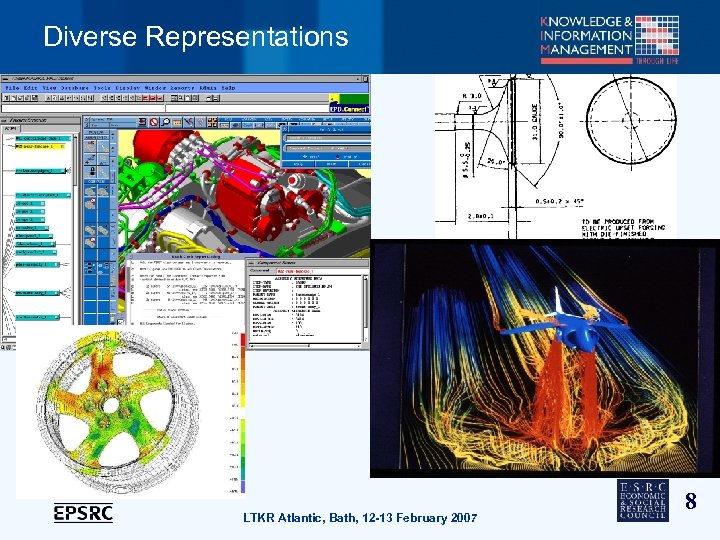Click the red segment of wheel color legend

click(x=243, y=340)
